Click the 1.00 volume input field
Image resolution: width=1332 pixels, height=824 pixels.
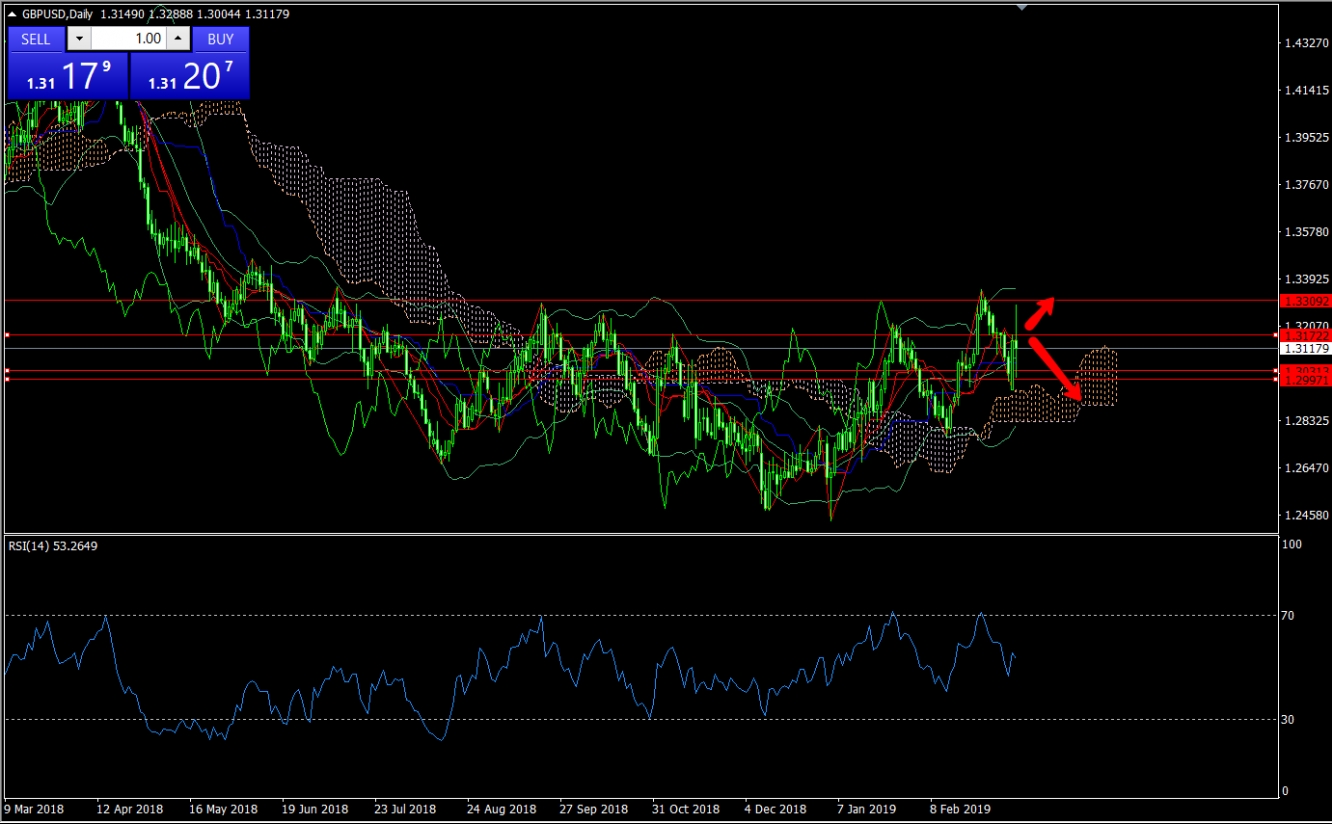129,39
